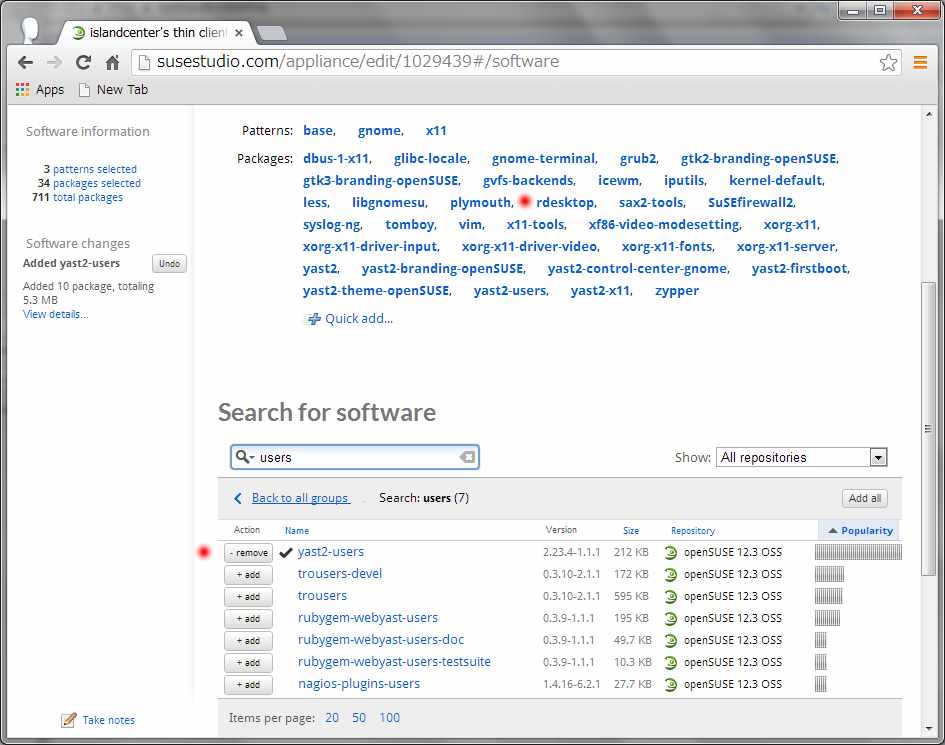Click into the software search box
This screenshot has height=745, width=945.
[355, 457]
